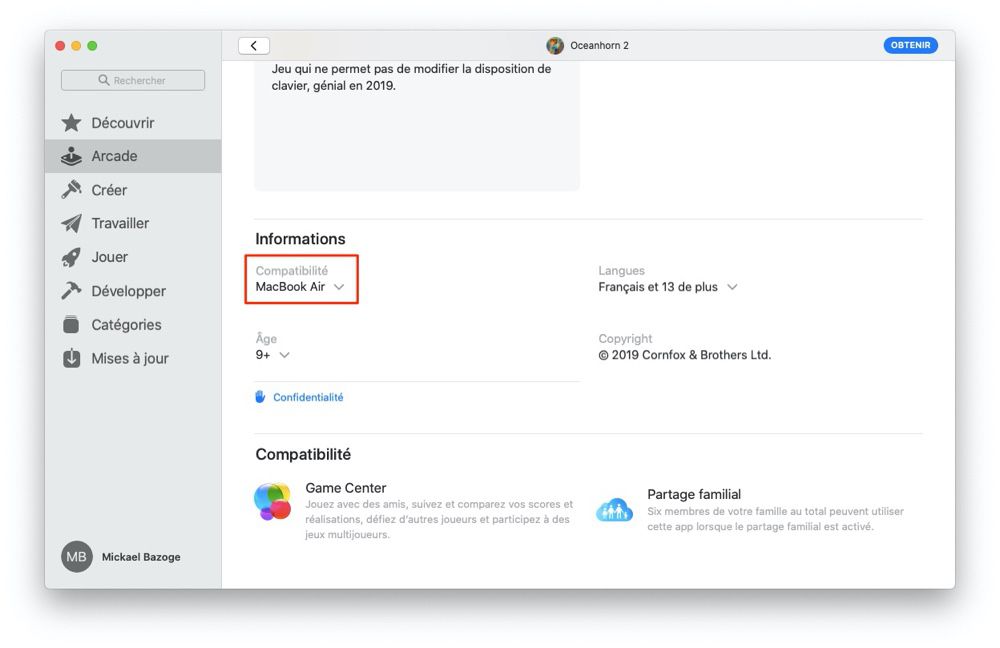
Task: Click the Game Center colorful bubbles icon
Action: (x=273, y=501)
